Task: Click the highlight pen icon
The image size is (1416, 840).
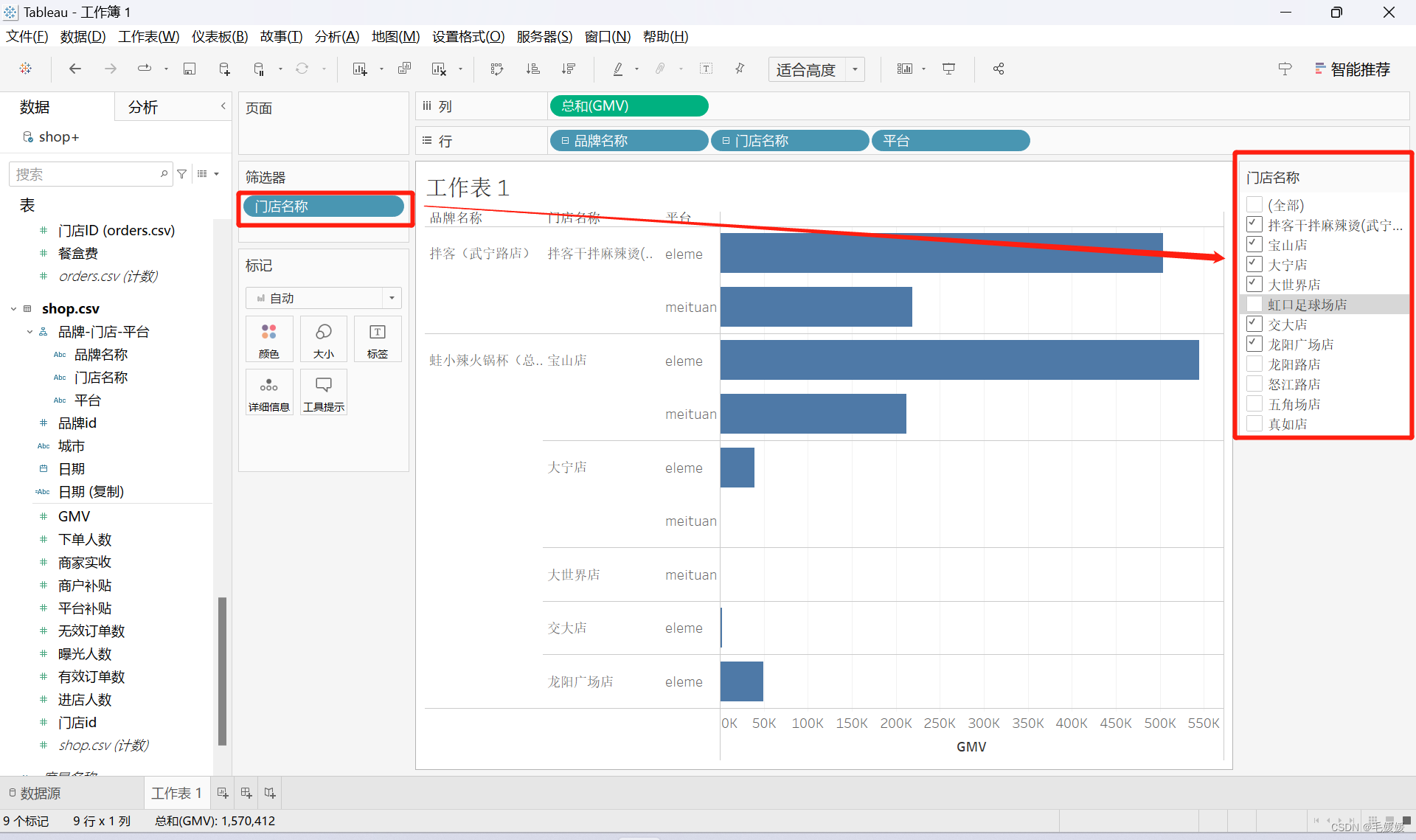Action: click(x=618, y=69)
